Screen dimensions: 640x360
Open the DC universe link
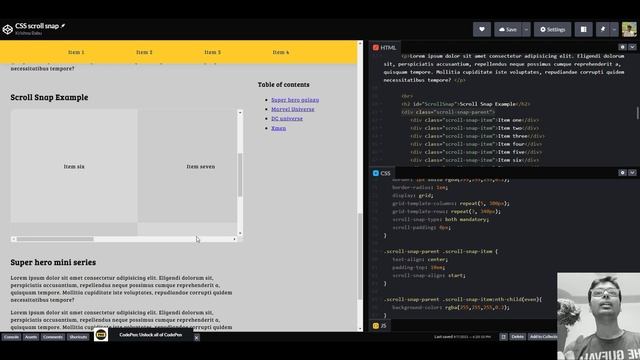point(287,118)
